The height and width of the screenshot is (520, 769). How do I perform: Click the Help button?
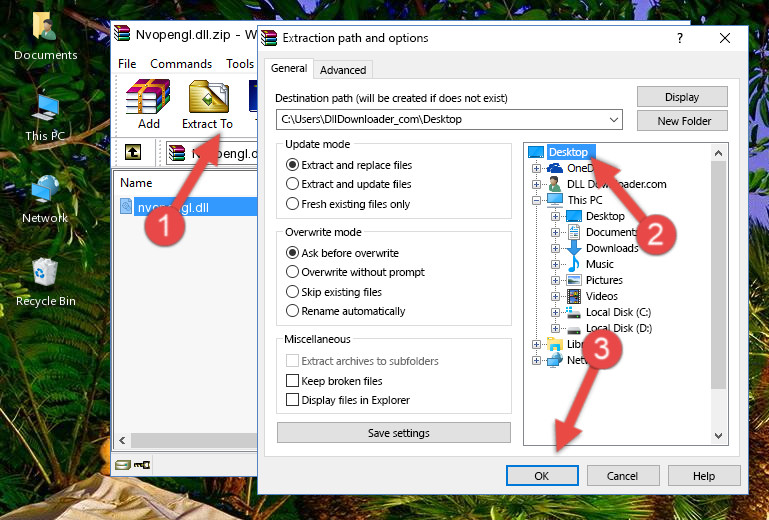704,475
